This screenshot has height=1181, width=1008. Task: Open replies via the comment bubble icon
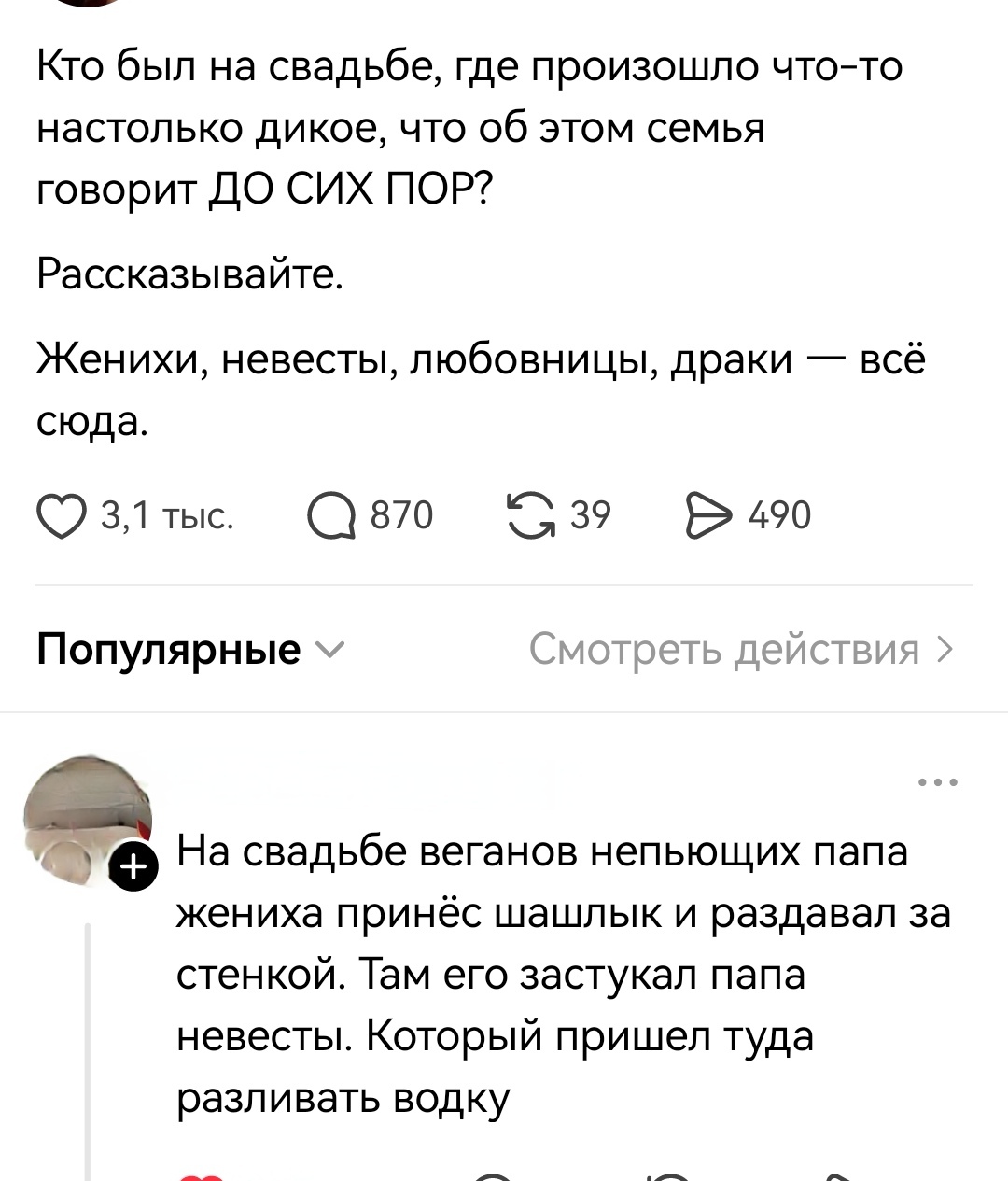coord(332,516)
